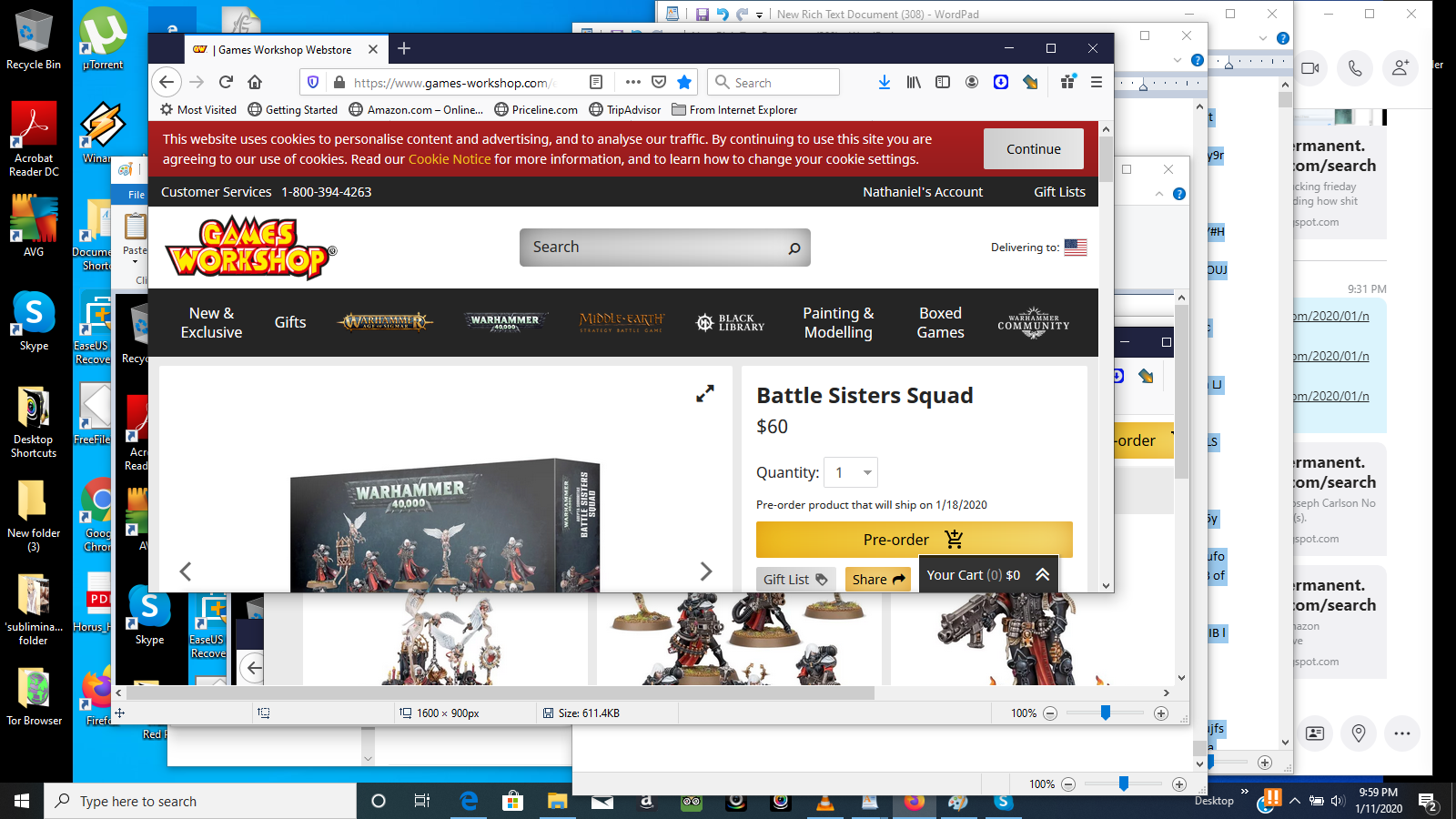
Task: Change delivery country via US flag
Action: [1076, 247]
